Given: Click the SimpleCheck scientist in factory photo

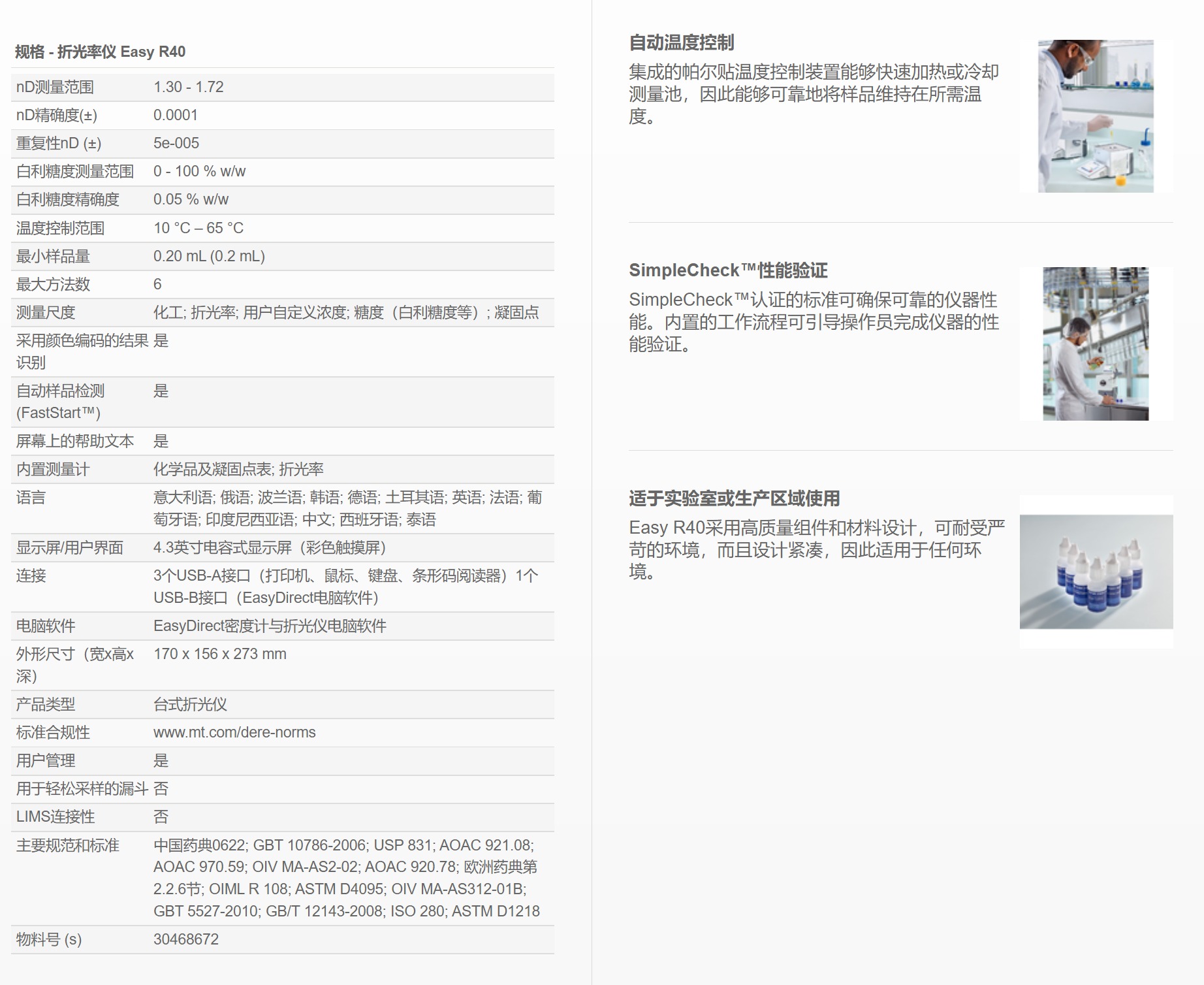Looking at the screenshot, I should click(x=1096, y=344).
